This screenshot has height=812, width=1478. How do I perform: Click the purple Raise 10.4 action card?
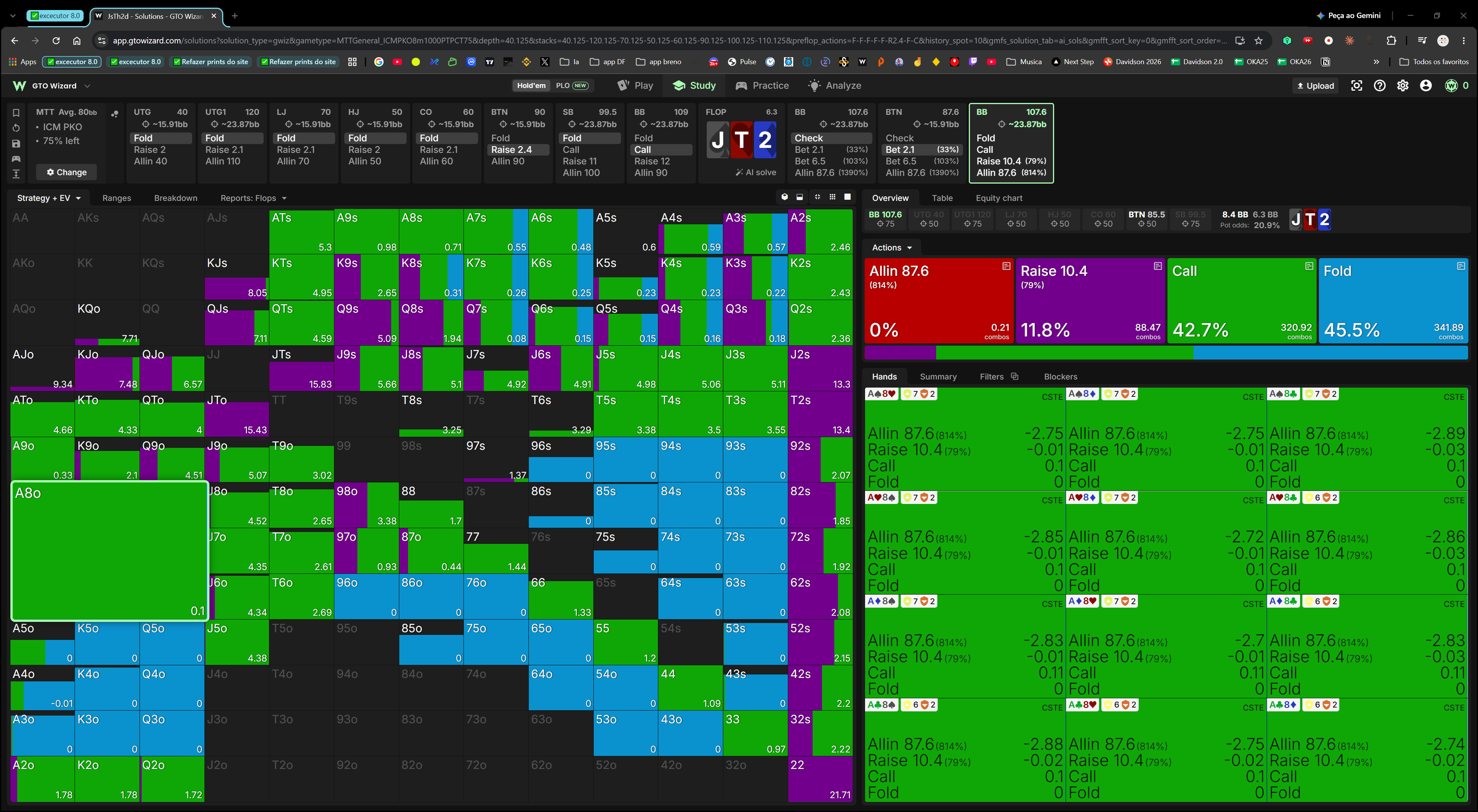pyautogui.click(x=1090, y=300)
